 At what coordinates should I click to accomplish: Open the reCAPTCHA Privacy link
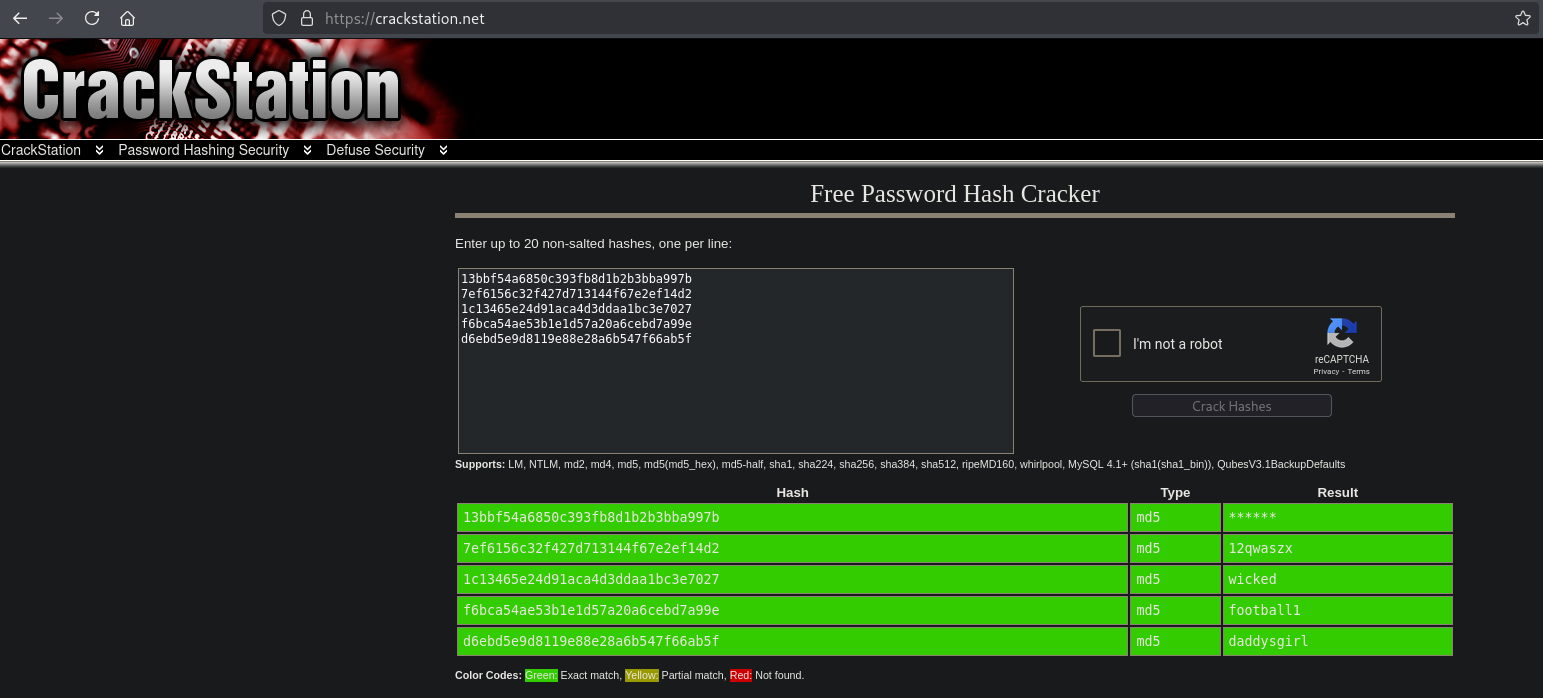click(1326, 371)
